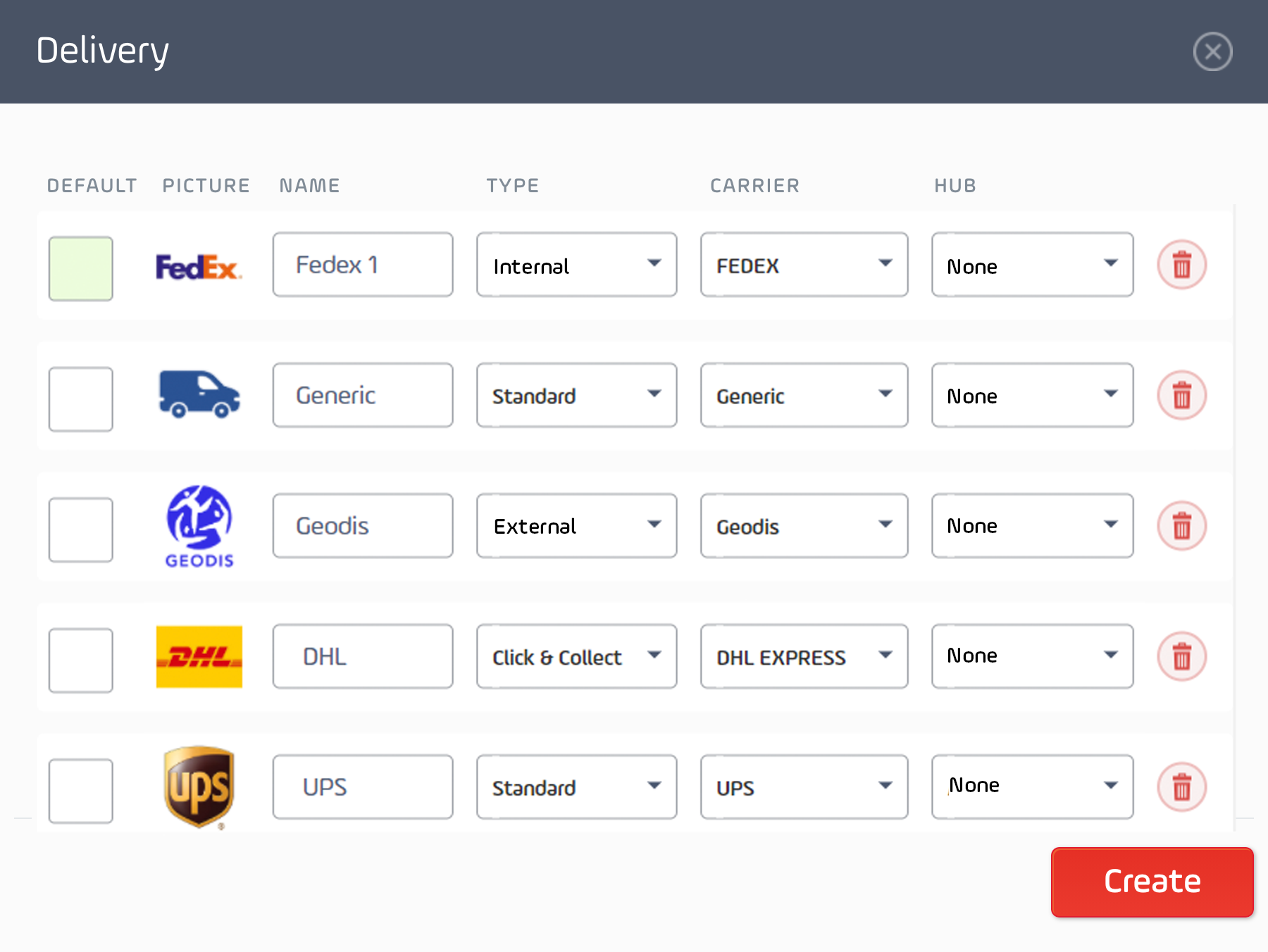Open Carrier dropdown showing DHL EXPRESS

804,656
